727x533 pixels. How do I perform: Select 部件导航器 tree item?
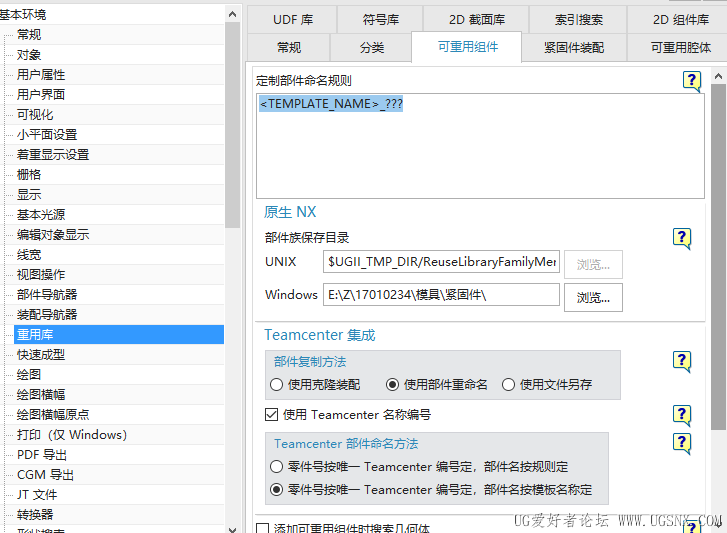(x=47, y=295)
